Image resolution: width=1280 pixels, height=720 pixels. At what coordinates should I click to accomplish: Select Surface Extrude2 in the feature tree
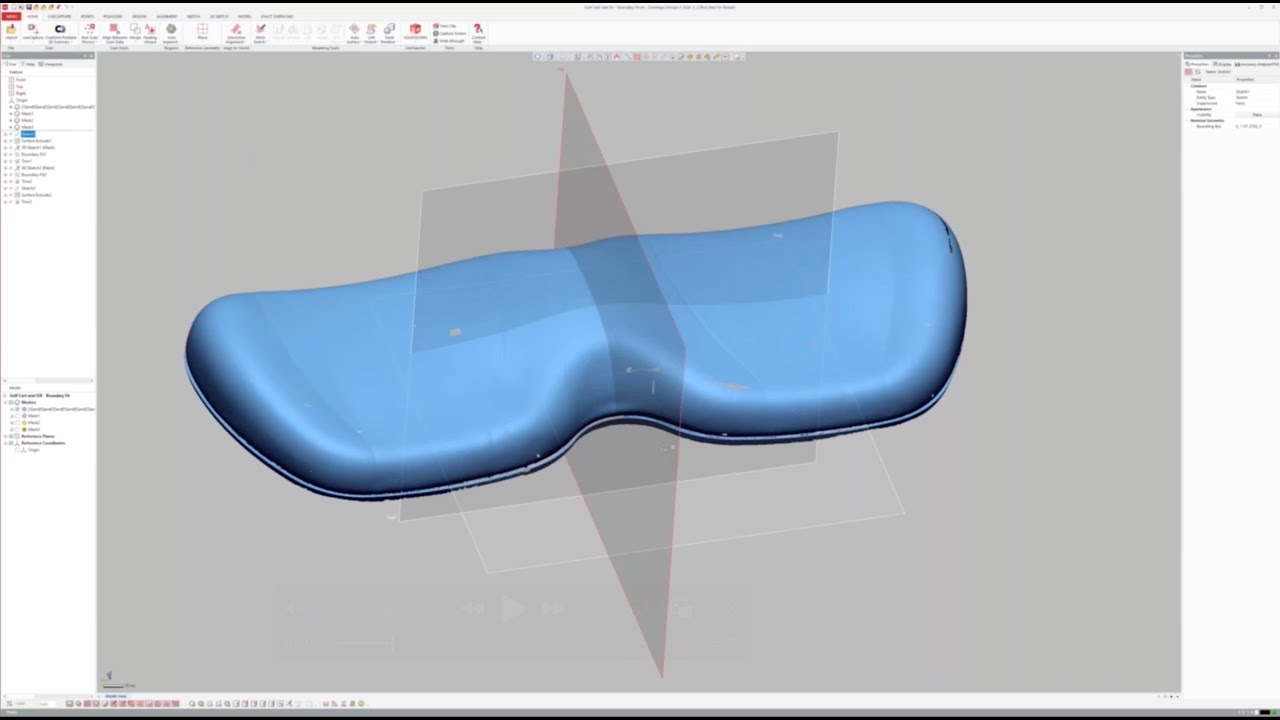coord(36,195)
